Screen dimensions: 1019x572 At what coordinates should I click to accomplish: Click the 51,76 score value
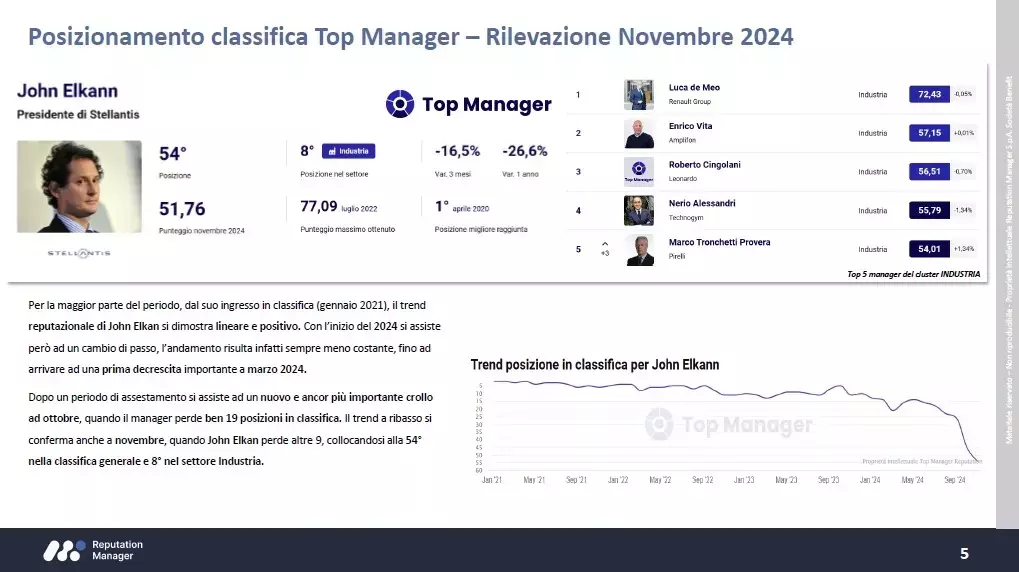pyautogui.click(x=182, y=209)
